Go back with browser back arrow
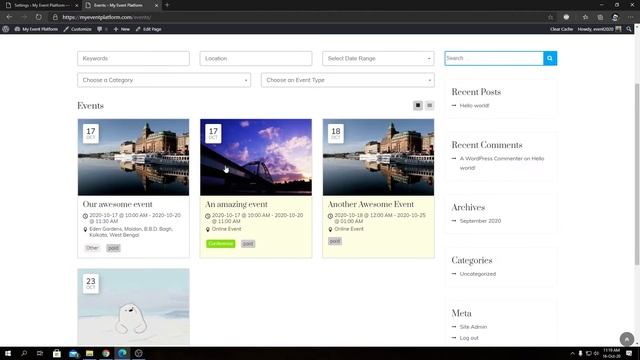The width and height of the screenshot is (640, 360). coord(9,17)
